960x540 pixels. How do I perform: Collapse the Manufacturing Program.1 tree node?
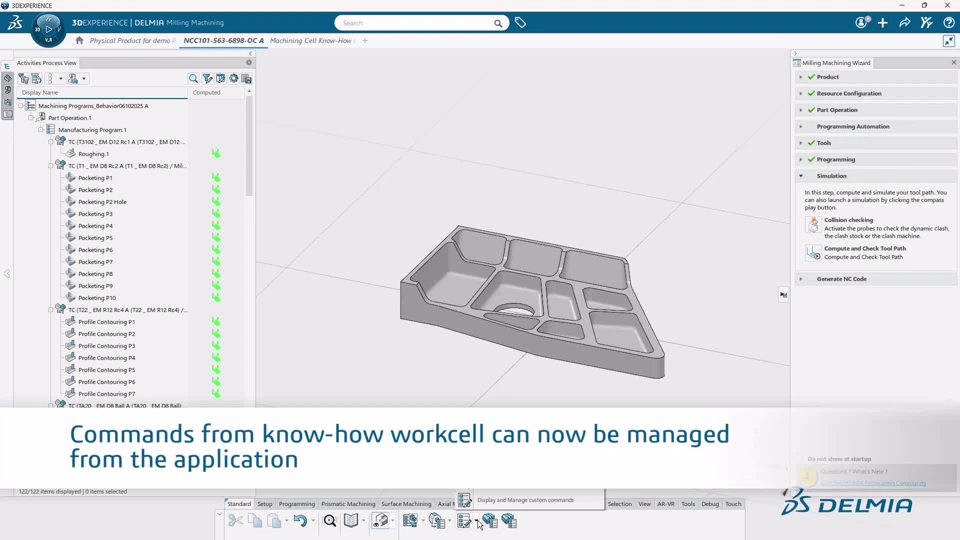tap(41, 130)
